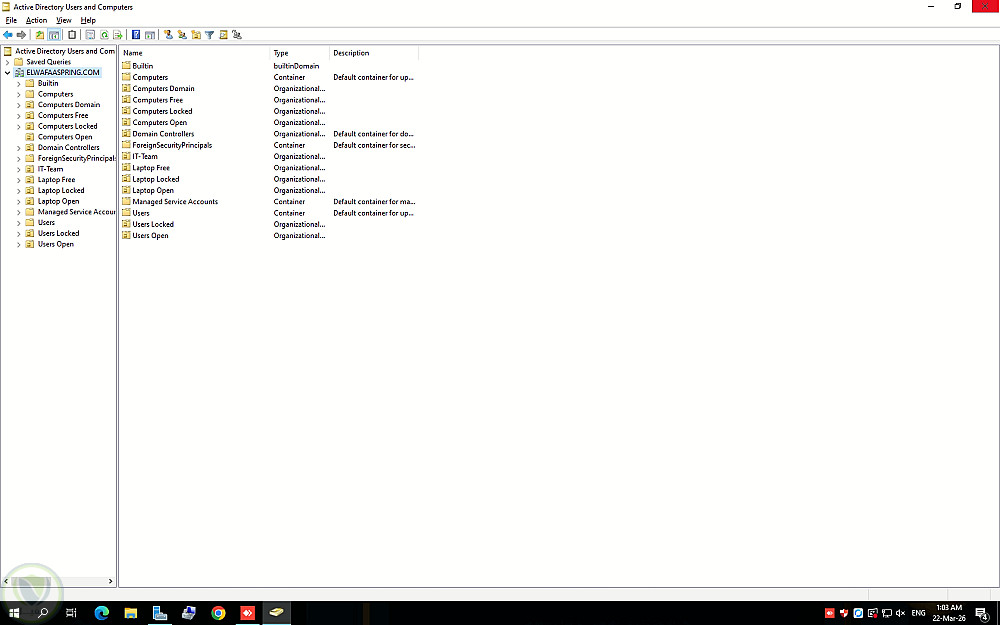1000x625 pixels.
Task: Open Task View from the taskbar
Action: 71,613
